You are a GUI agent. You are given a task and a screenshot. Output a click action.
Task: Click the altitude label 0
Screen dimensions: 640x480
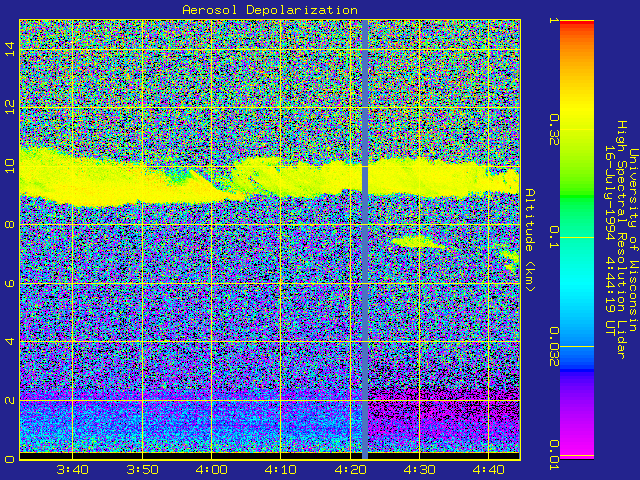[10, 459]
